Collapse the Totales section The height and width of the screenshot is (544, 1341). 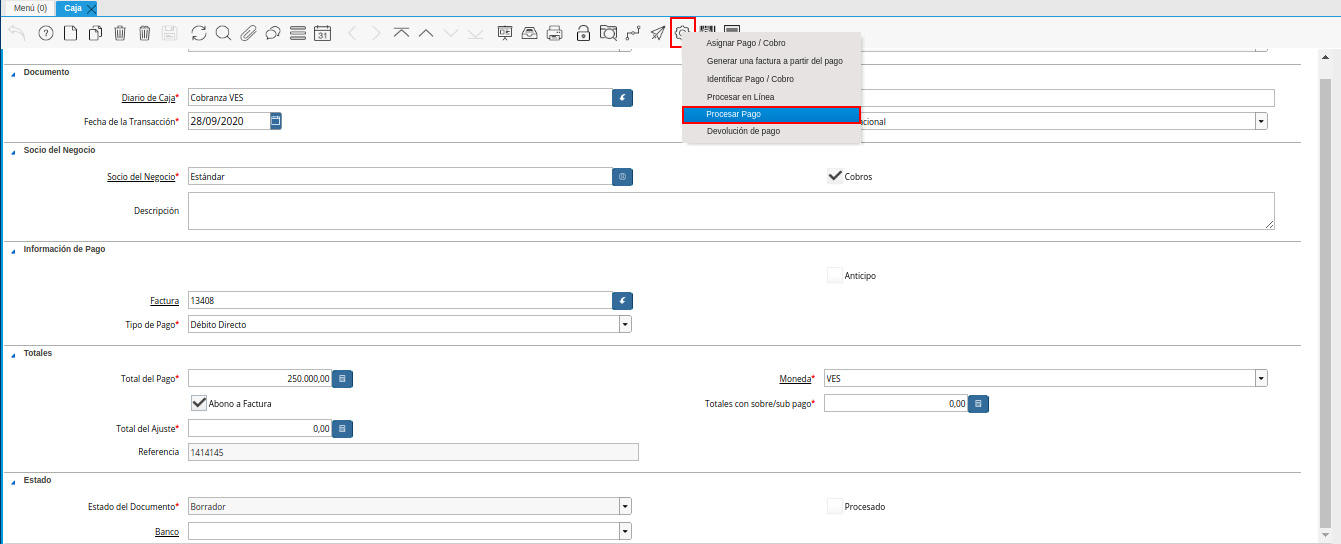pos(14,354)
